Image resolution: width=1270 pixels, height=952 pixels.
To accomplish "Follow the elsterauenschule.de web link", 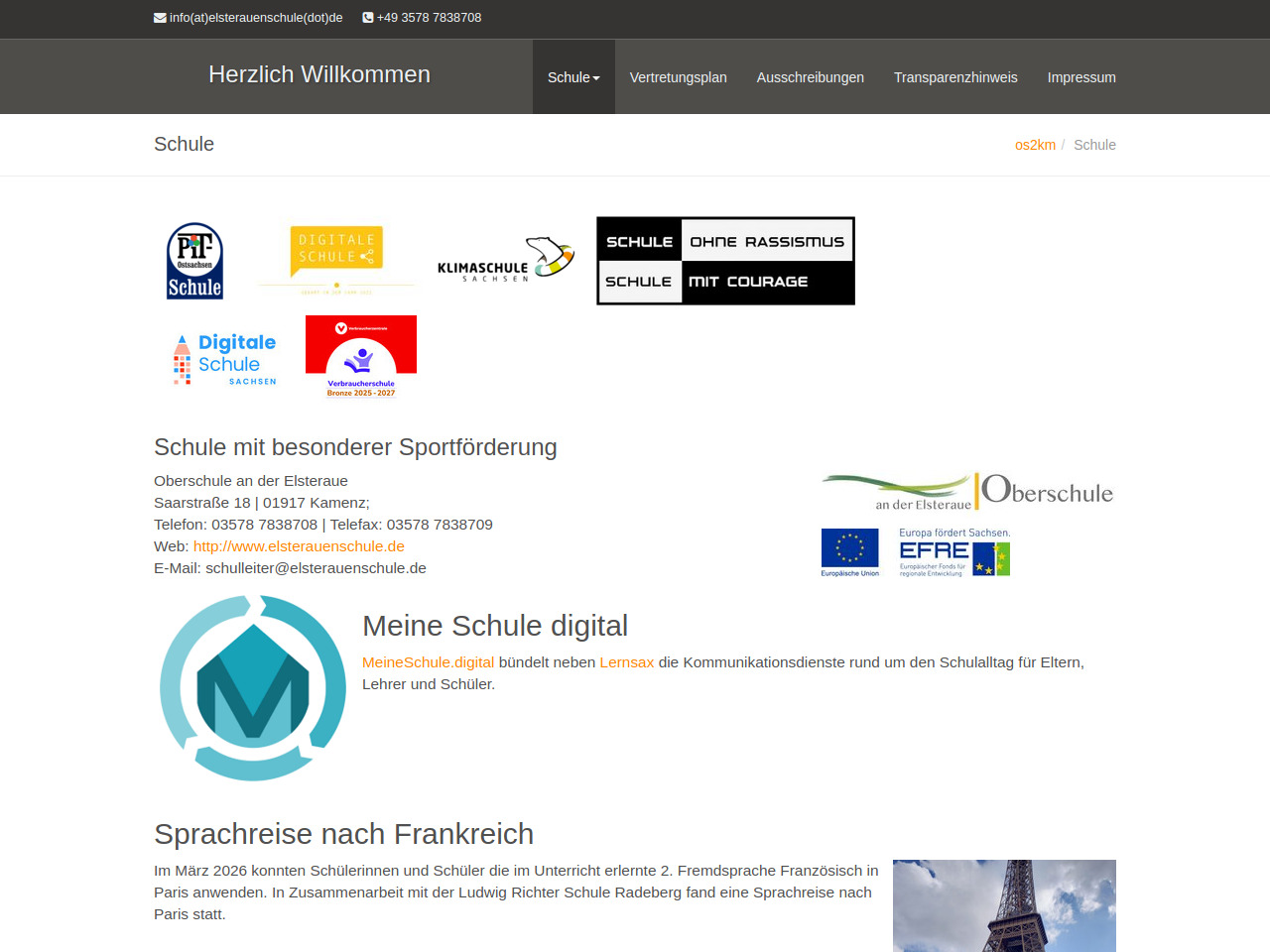I will [299, 546].
